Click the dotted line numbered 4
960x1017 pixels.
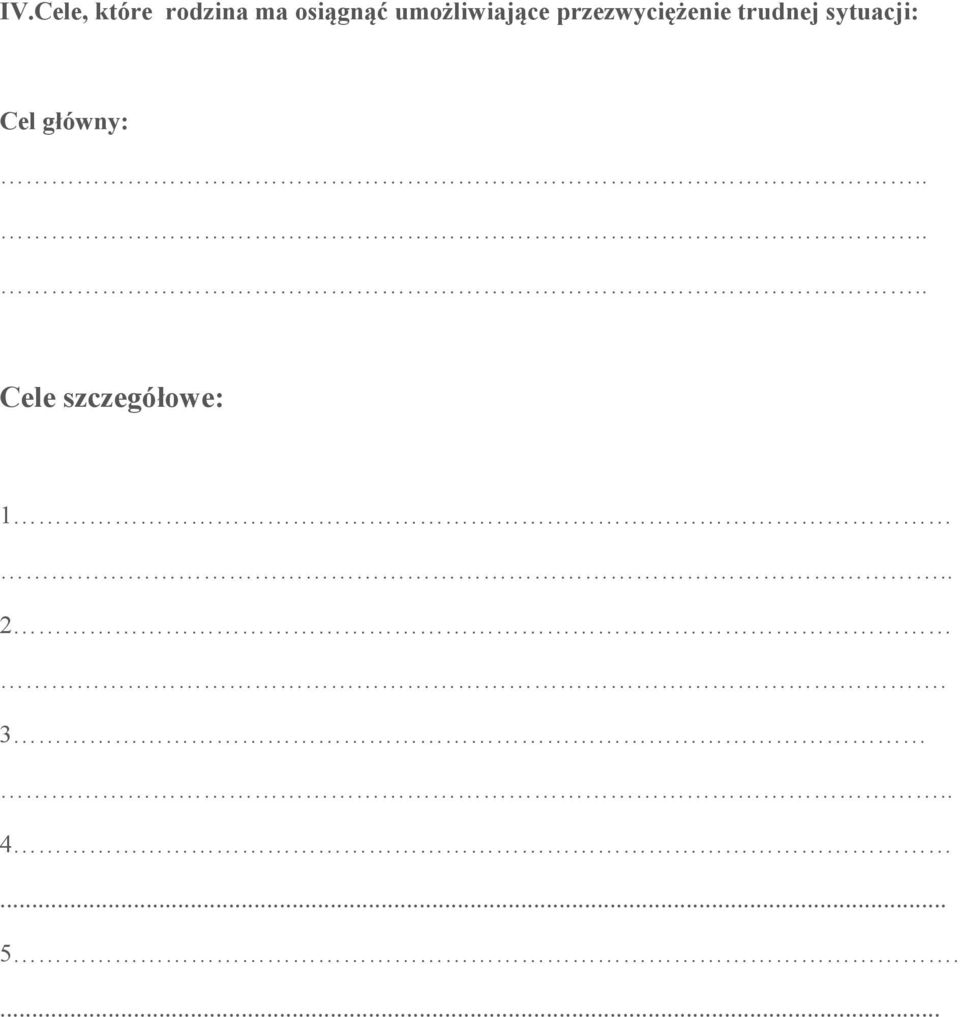click(x=475, y=845)
